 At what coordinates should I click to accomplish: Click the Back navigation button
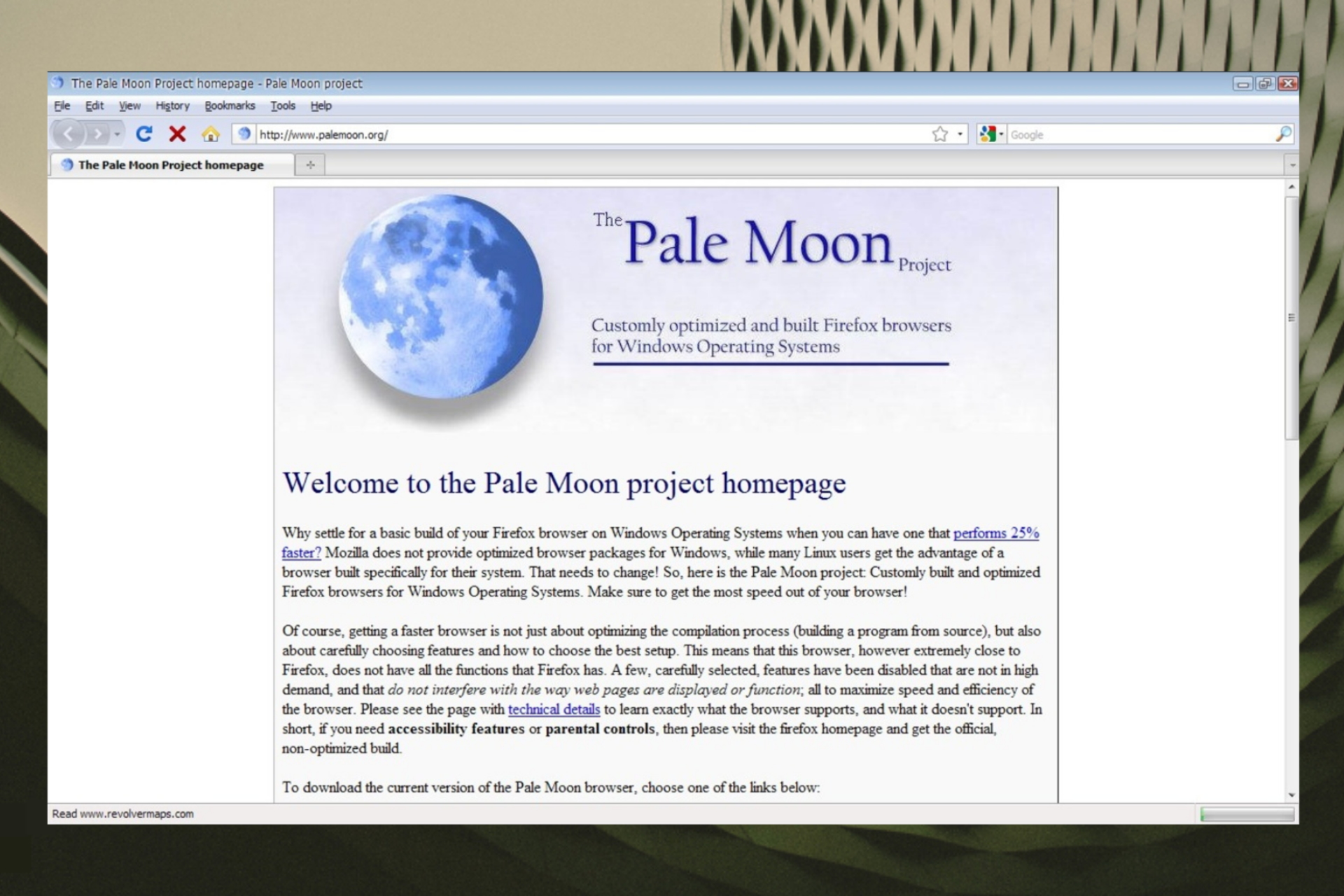click(x=68, y=134)
